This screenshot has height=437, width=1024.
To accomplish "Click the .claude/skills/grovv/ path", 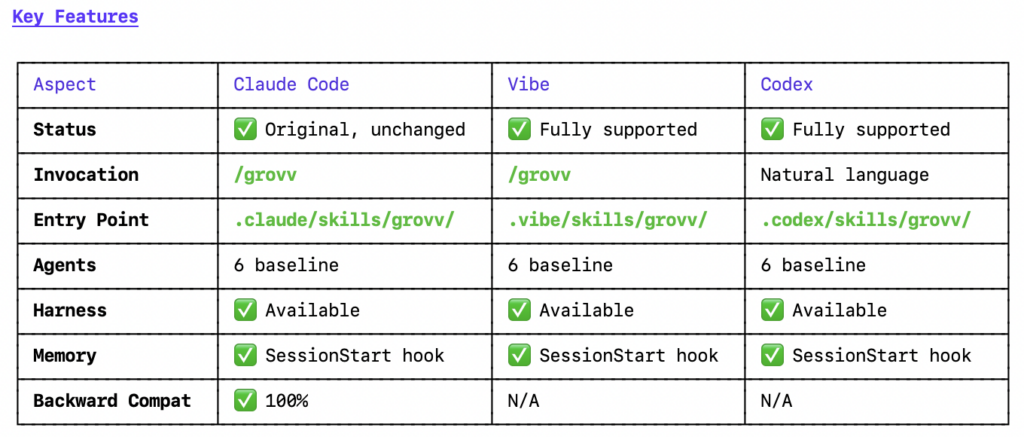I will [344, 220].
